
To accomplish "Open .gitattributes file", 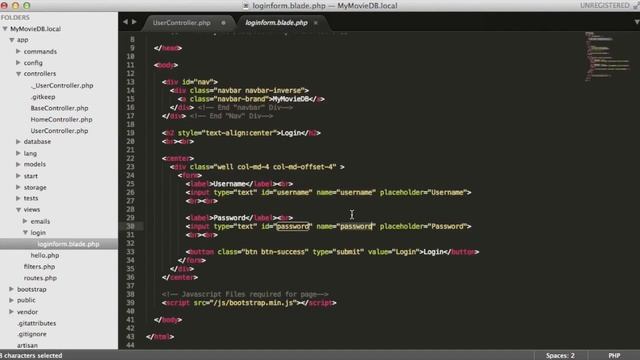I will [x=37, y=323].
